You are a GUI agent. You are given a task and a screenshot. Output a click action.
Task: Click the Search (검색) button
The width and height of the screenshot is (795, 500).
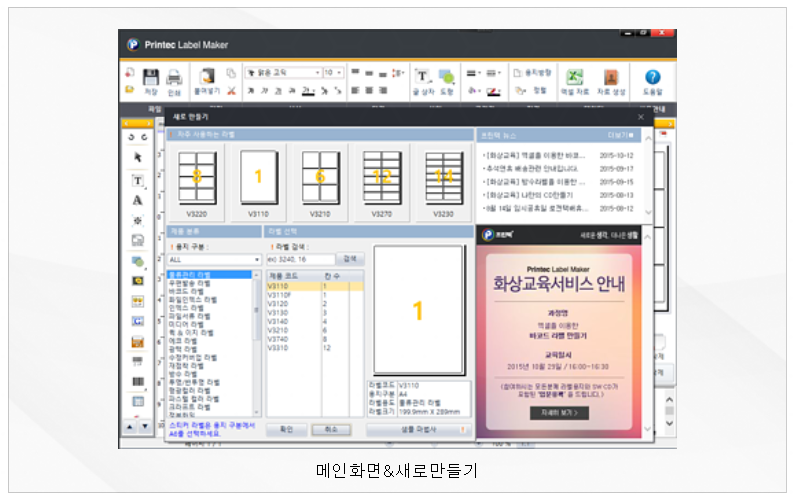pyautogui.click(x=350, y=259)
